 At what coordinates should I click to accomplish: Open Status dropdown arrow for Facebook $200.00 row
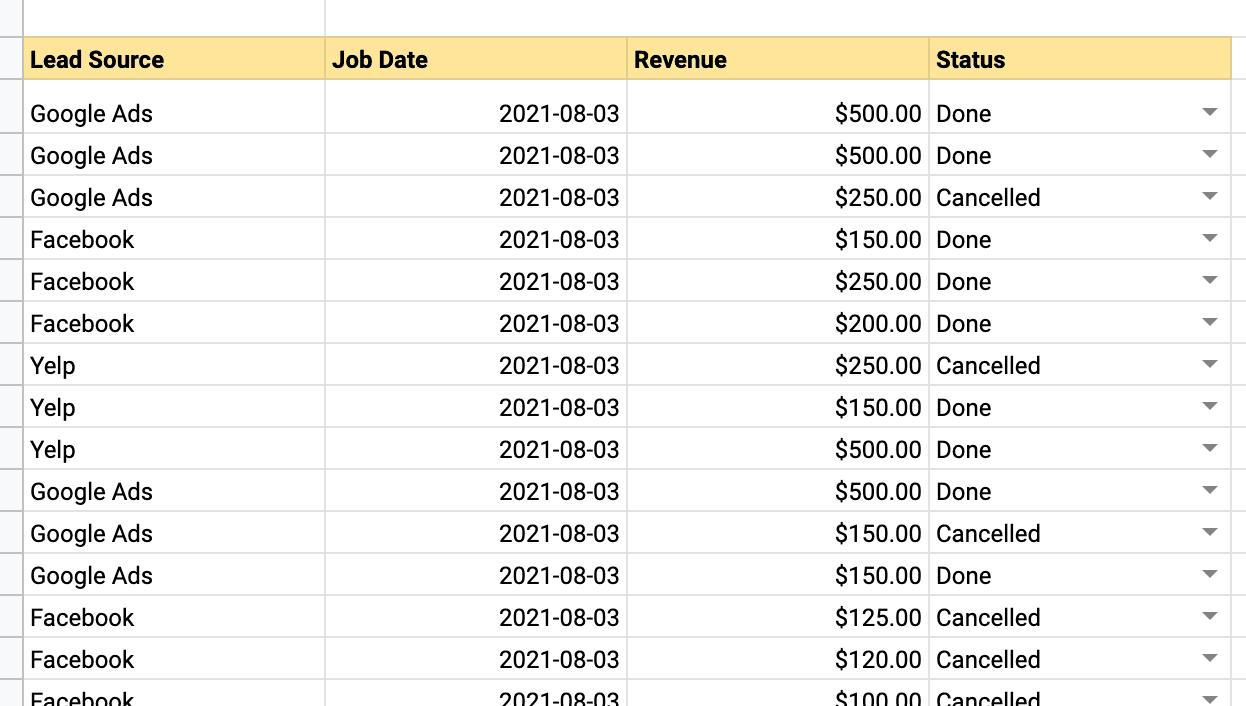[1210, 322]
